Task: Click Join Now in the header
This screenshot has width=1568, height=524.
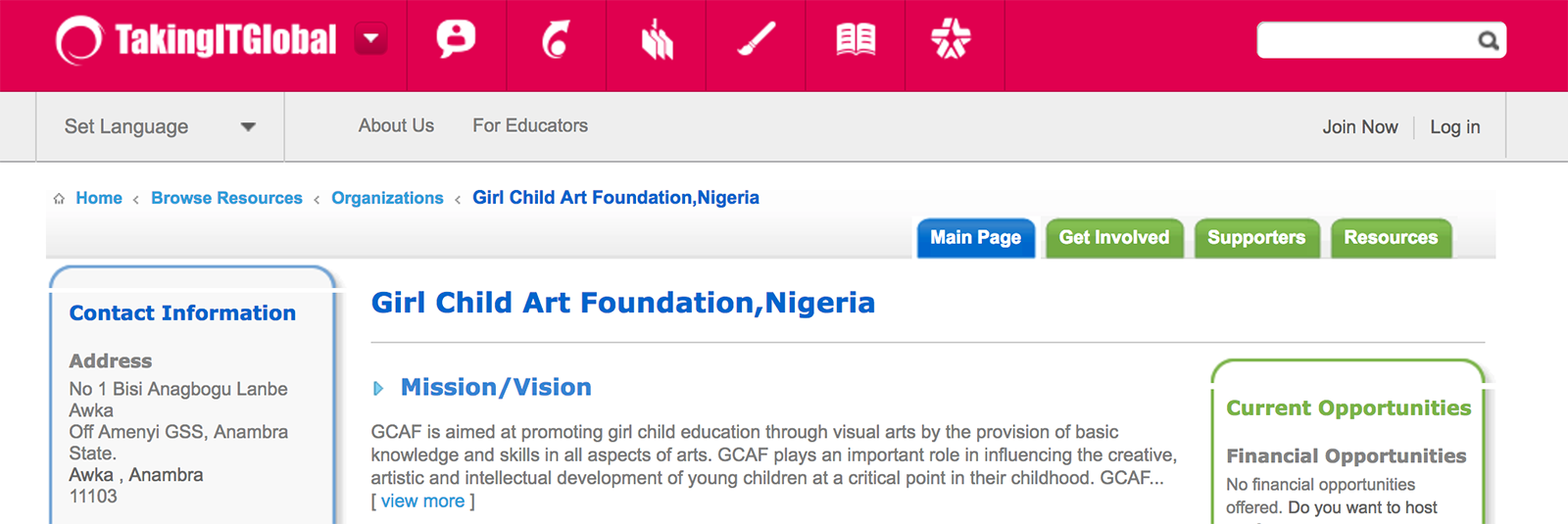Action: (x=1360, y=127)
